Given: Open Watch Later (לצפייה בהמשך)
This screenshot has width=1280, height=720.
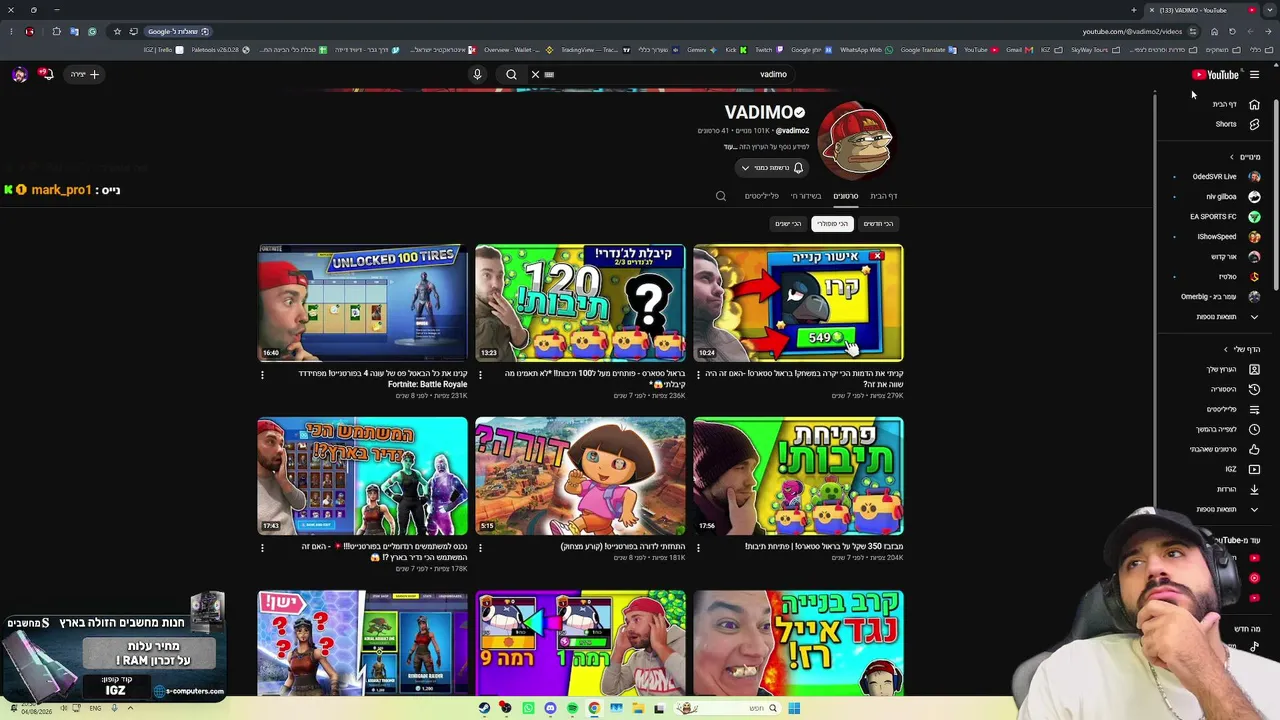Looking at the screenshot, I should 1228,429.
